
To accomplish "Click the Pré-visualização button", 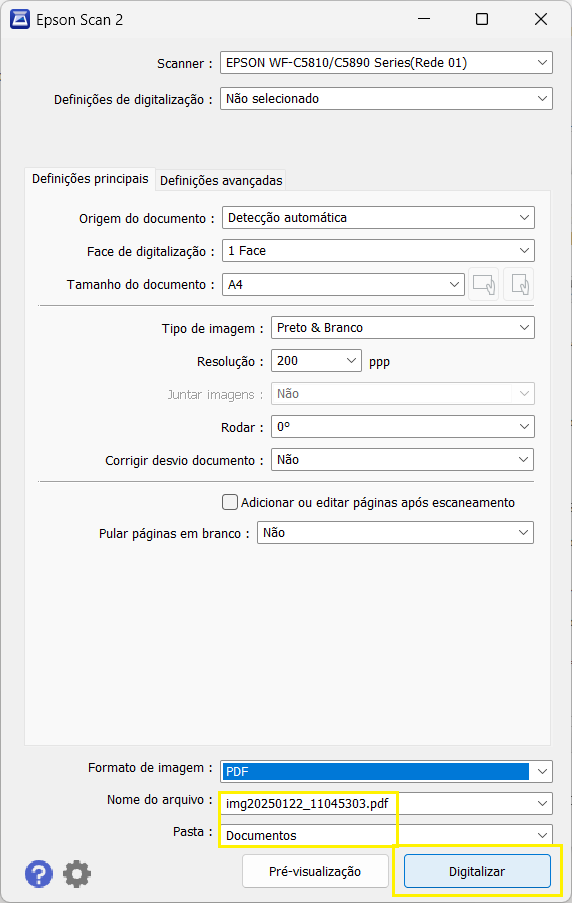I will coord(315,871).
